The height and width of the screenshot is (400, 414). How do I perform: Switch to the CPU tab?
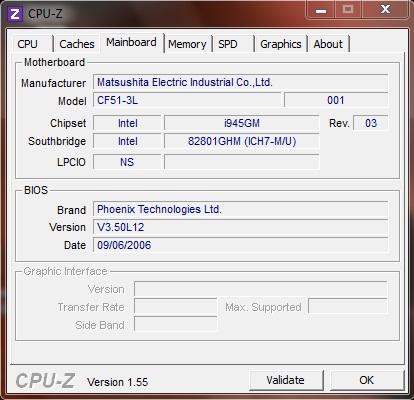pos(33,44)
